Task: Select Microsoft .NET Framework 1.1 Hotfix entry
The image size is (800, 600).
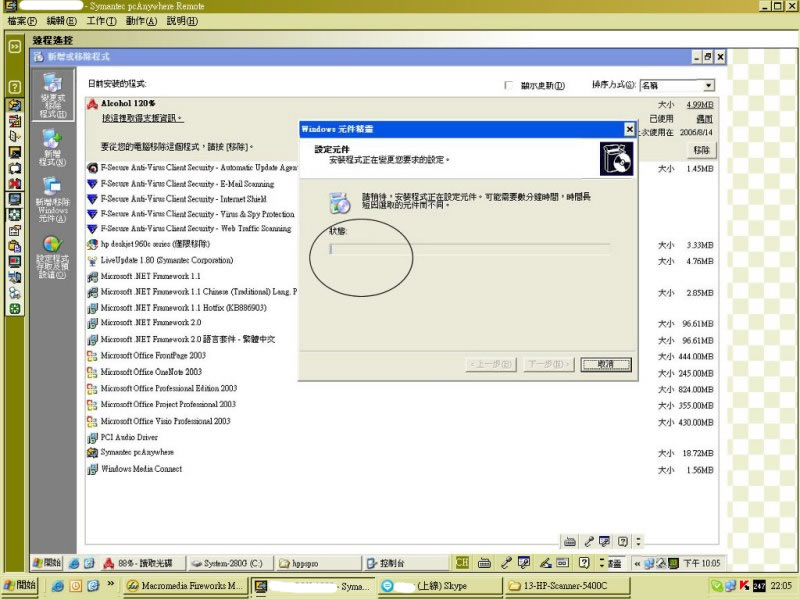Action: coord(177,308)
